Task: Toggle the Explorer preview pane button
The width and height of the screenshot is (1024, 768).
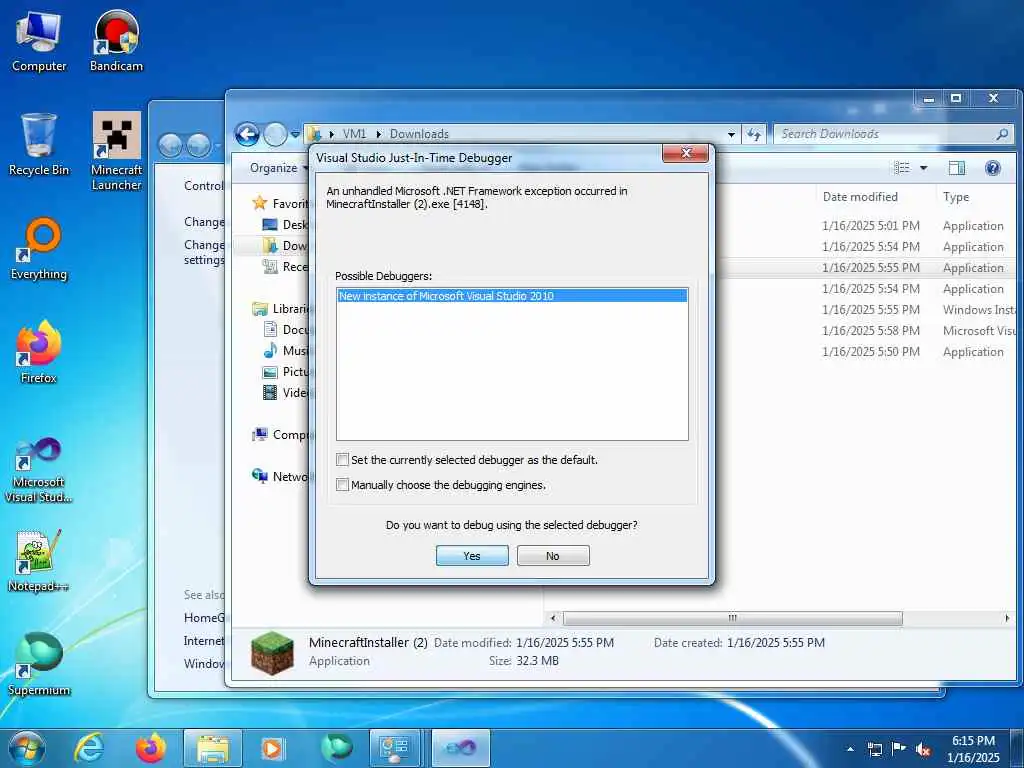Action: [x=957, y=168]
